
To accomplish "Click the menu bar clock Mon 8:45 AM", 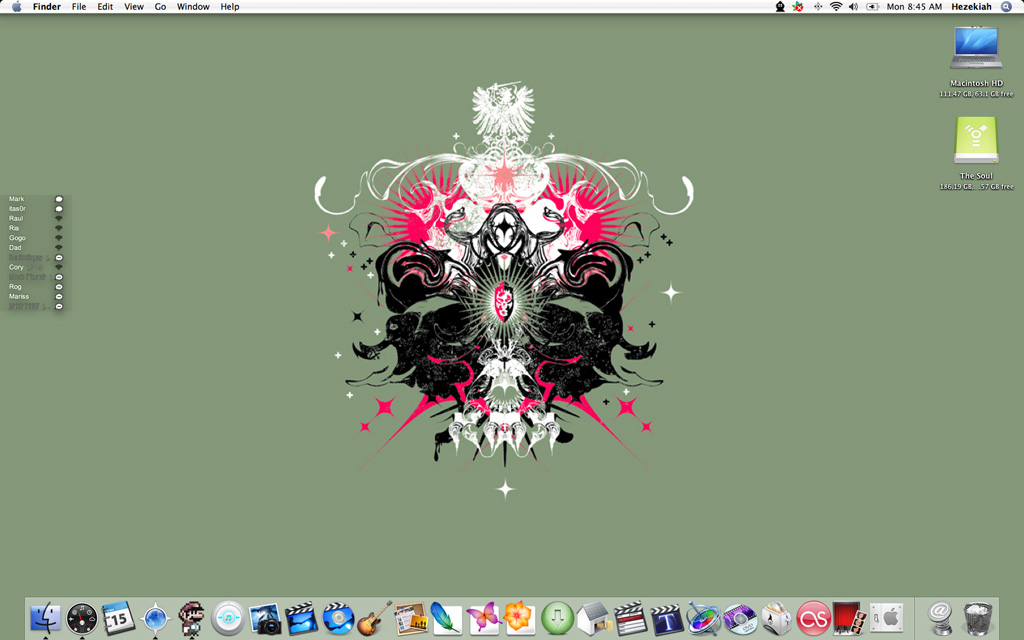I will tap(914, 7).
